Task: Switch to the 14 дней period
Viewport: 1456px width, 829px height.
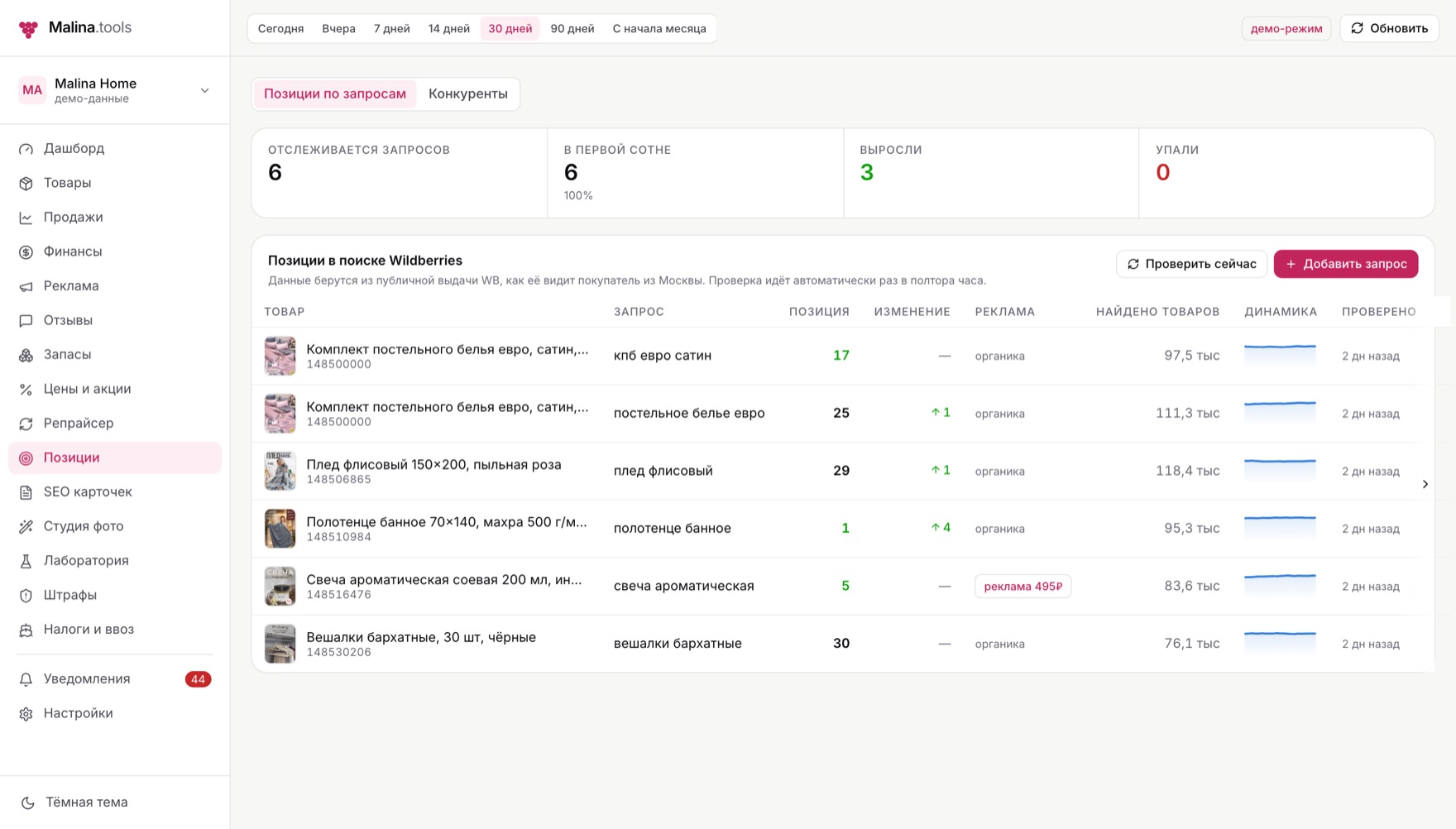Action: click(449, 29)
